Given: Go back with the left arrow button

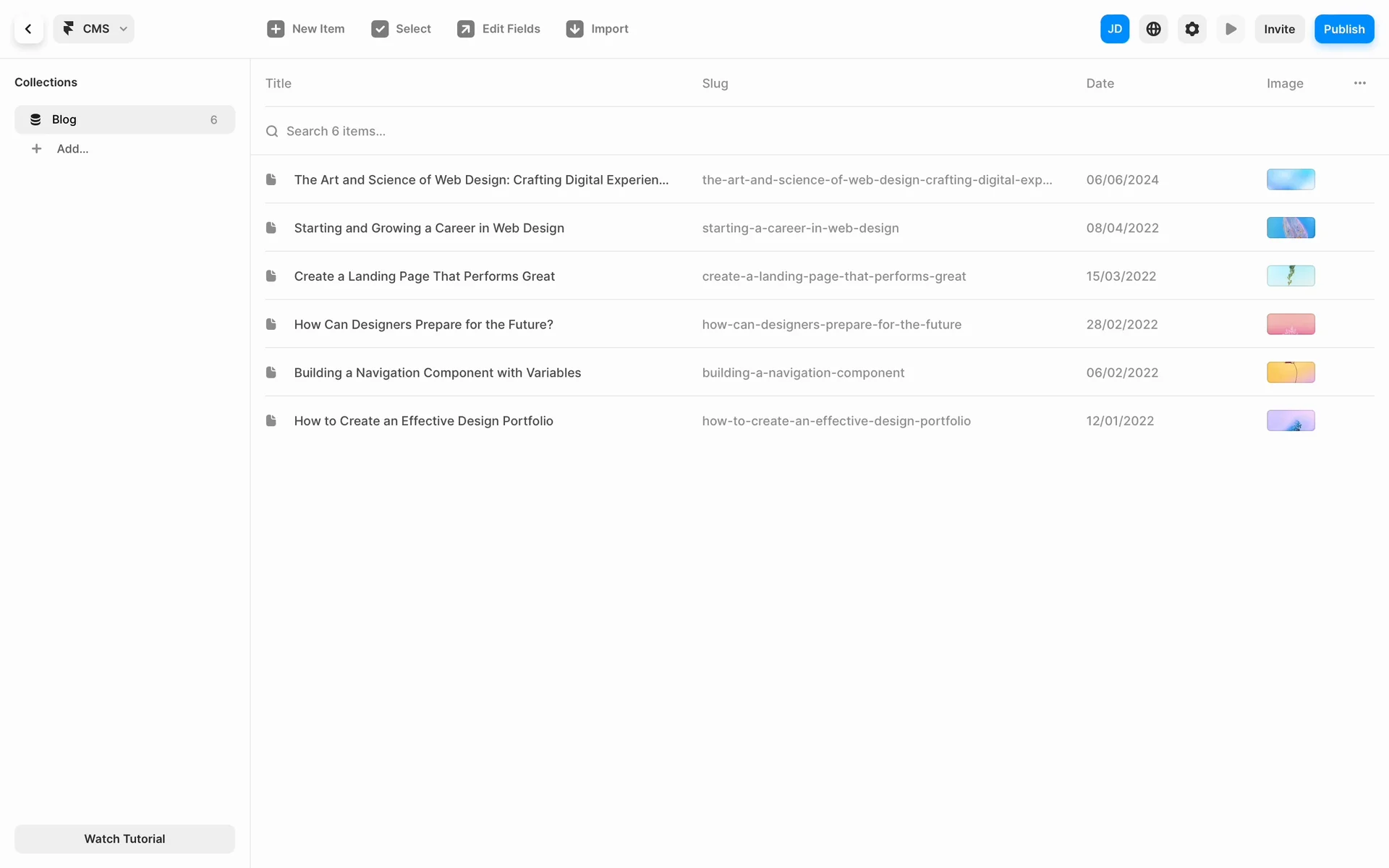Looking at the screenshot, I should (x=28, y=29).
